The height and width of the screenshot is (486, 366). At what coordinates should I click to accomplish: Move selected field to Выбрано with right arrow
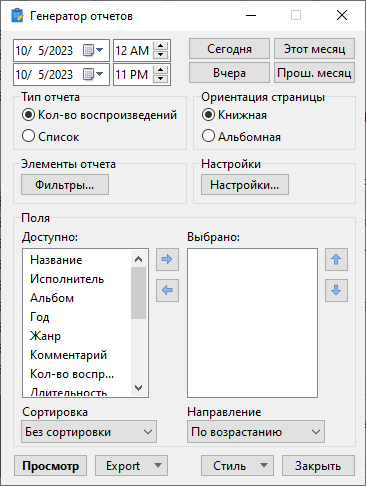click(167, 259)
